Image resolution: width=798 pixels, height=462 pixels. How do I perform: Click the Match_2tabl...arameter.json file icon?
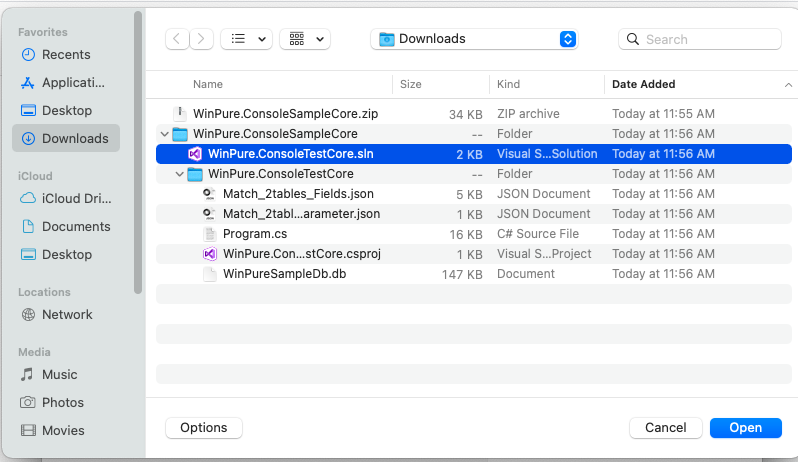[x=209, y=214]
